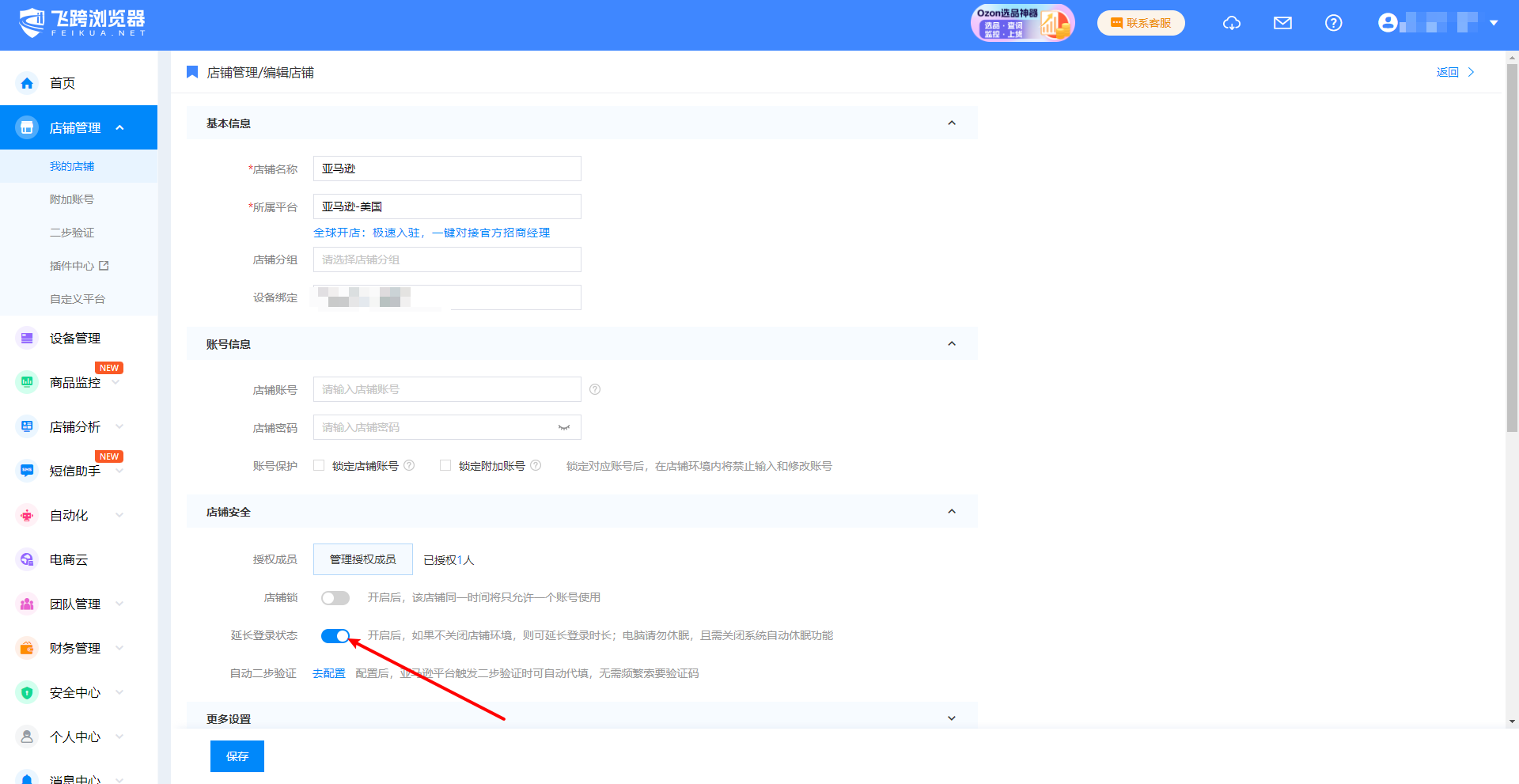Select 附加账号 in sidebar menu

[x=72, y=199]
